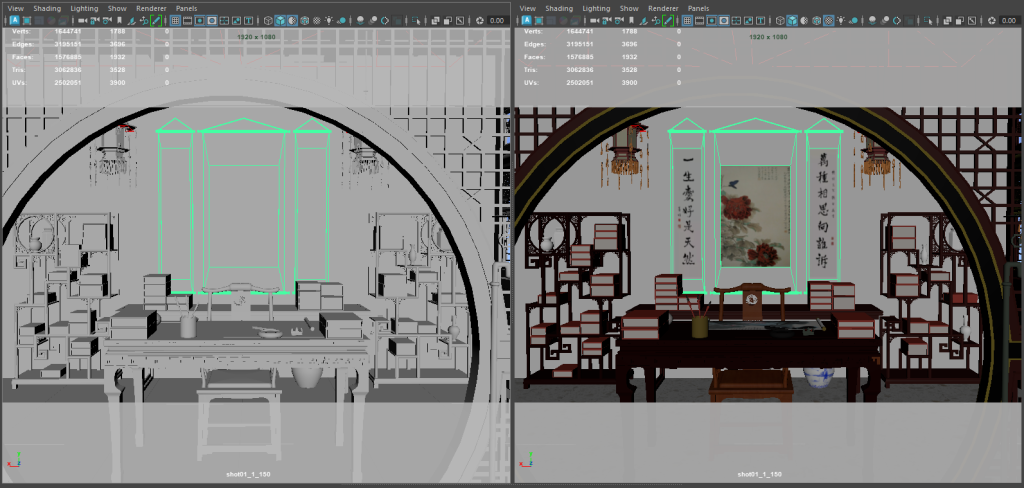Screen dimensions: 1024x488
Task: Toggle Resolution Gate in left panel
Action: tap(200, 20)
